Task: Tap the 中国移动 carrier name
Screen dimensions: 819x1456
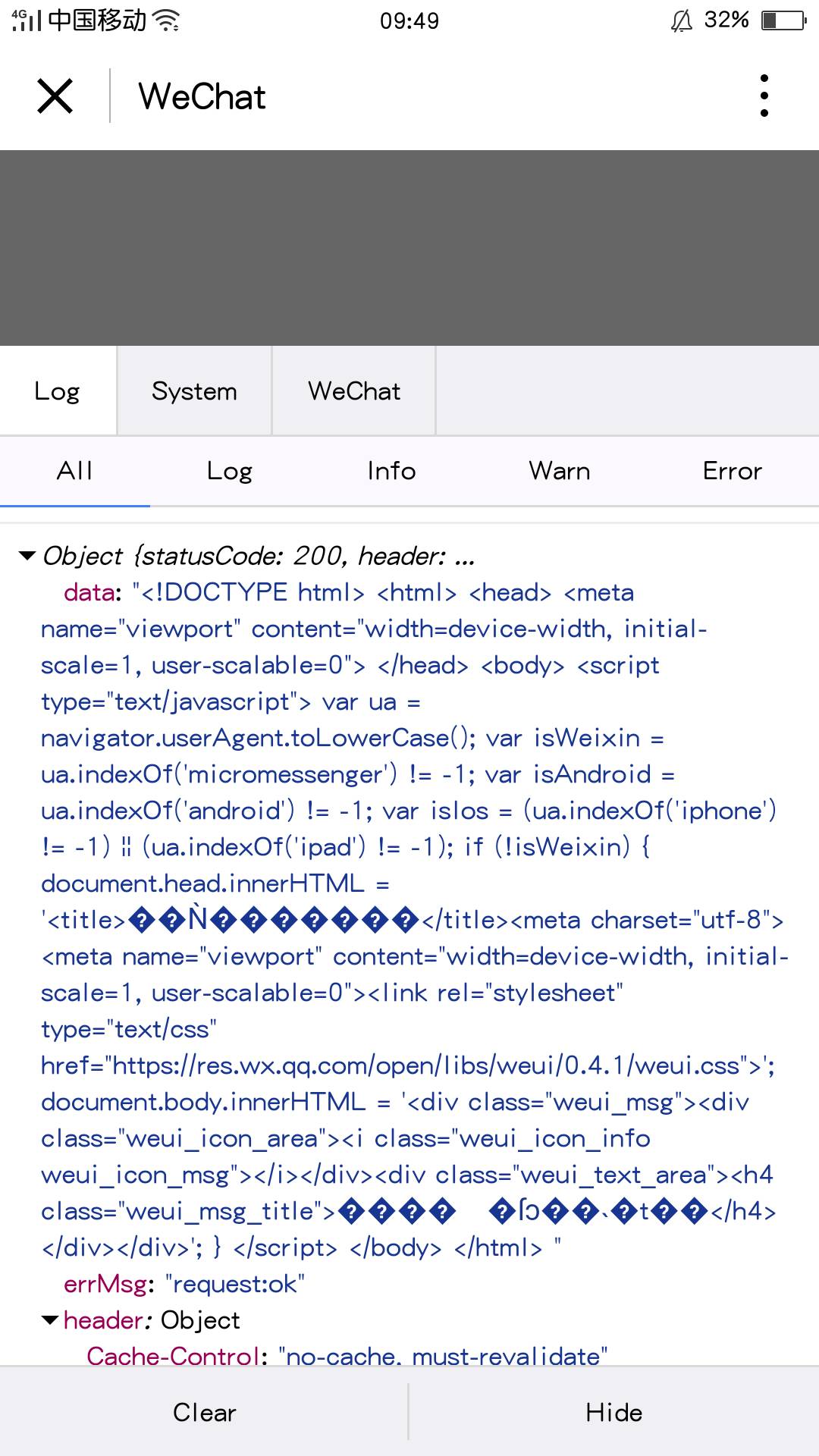Action: 97,20
